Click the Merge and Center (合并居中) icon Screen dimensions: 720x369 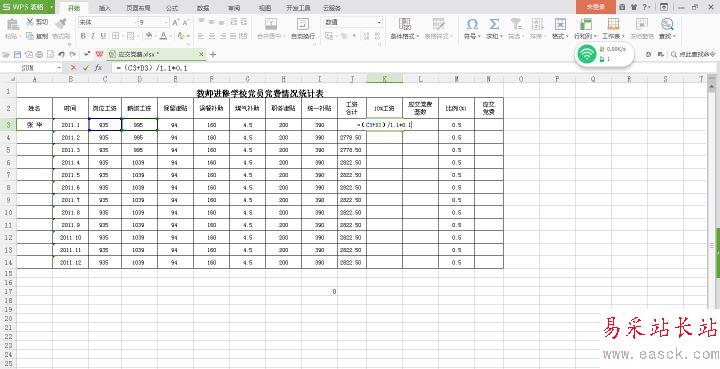[271, 24]
